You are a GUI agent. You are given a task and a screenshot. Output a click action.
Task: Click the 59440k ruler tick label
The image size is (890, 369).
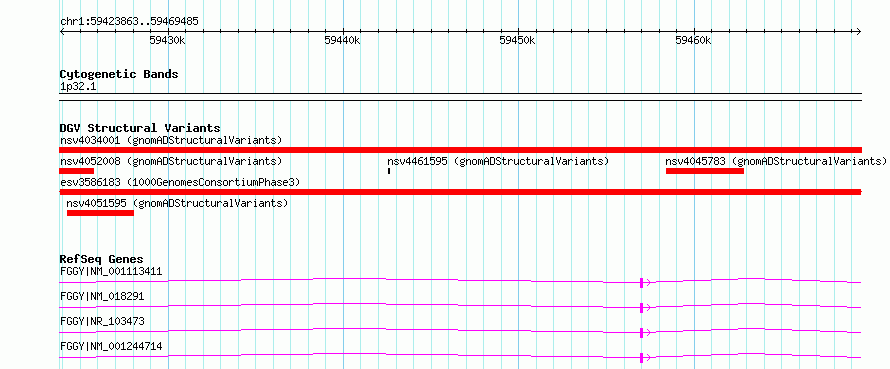(342, 40)
